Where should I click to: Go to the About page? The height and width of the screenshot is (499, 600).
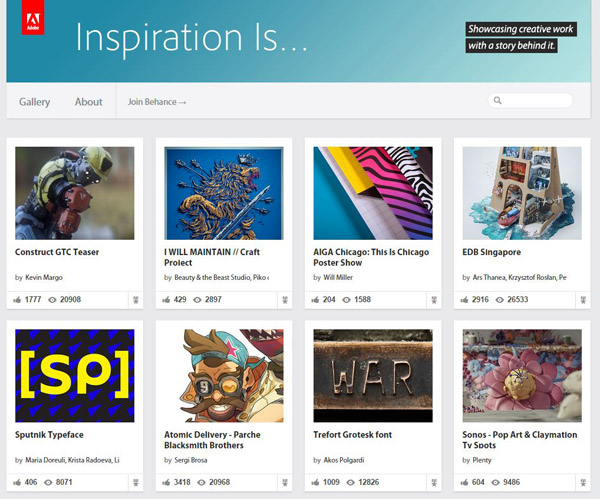[88, 102]
